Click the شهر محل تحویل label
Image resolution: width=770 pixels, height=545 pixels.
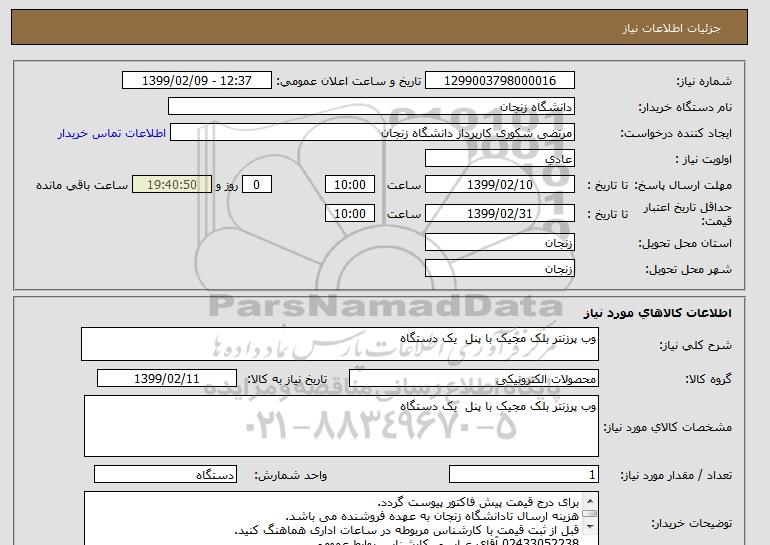click(688, 269)
